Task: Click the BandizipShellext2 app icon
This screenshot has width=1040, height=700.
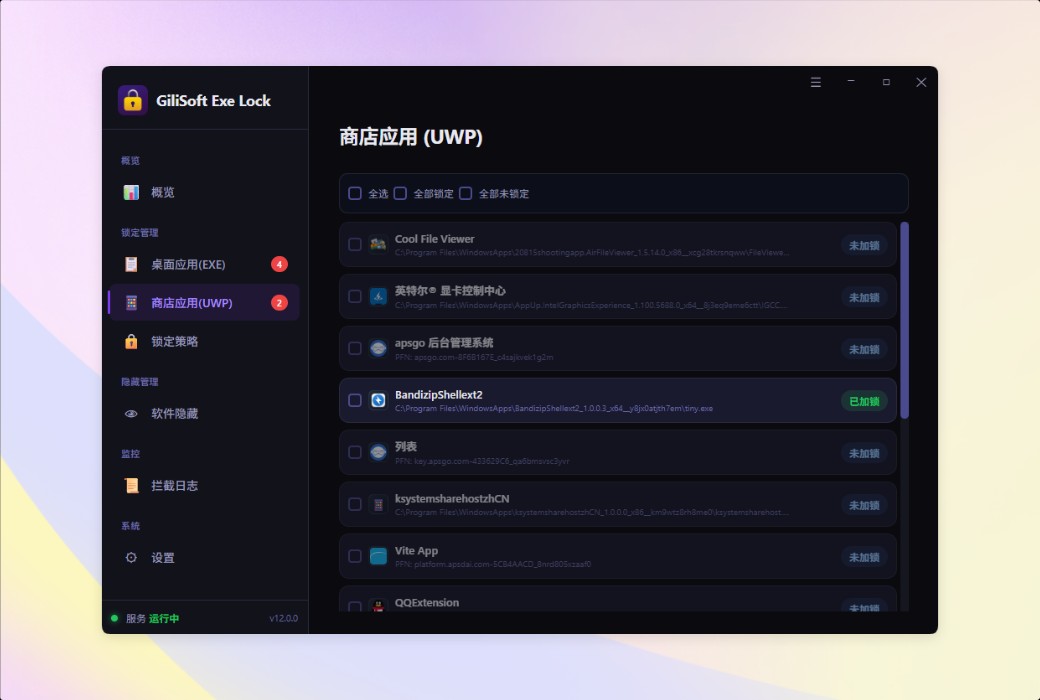Action: click(x=378, y=400)
